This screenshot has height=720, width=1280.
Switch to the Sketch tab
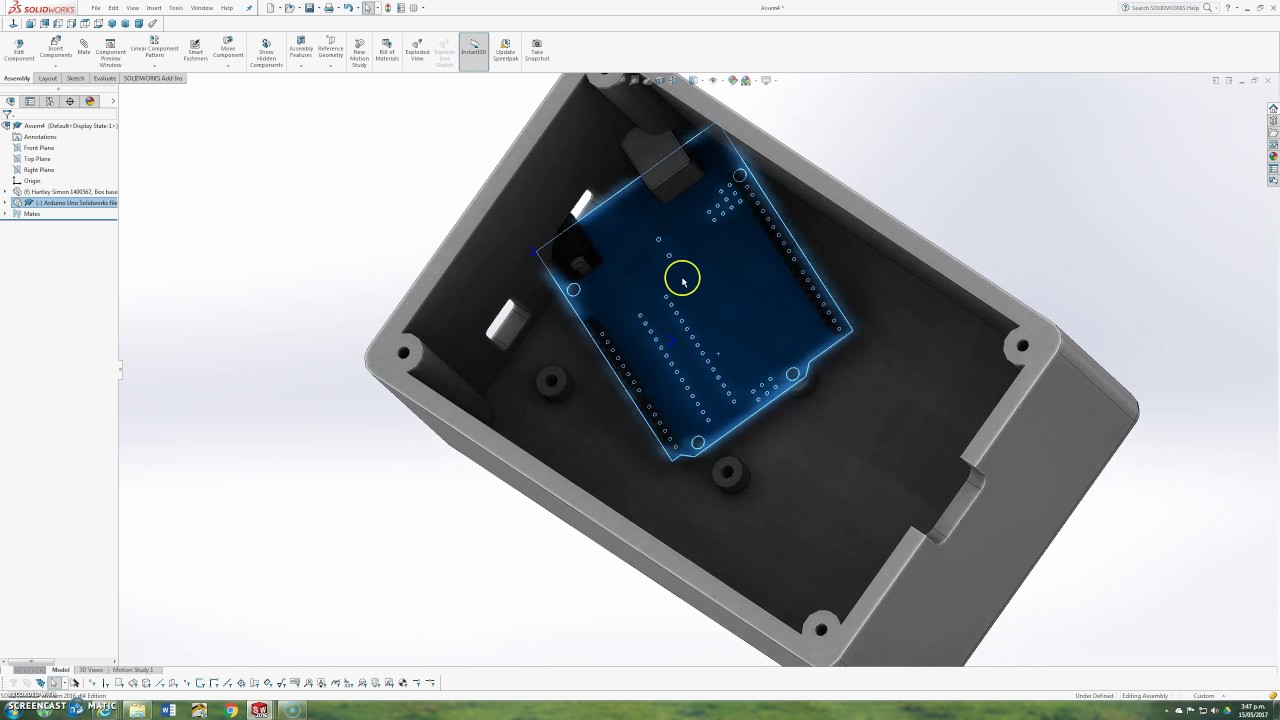pyautogui.click(x=75, y=78)
